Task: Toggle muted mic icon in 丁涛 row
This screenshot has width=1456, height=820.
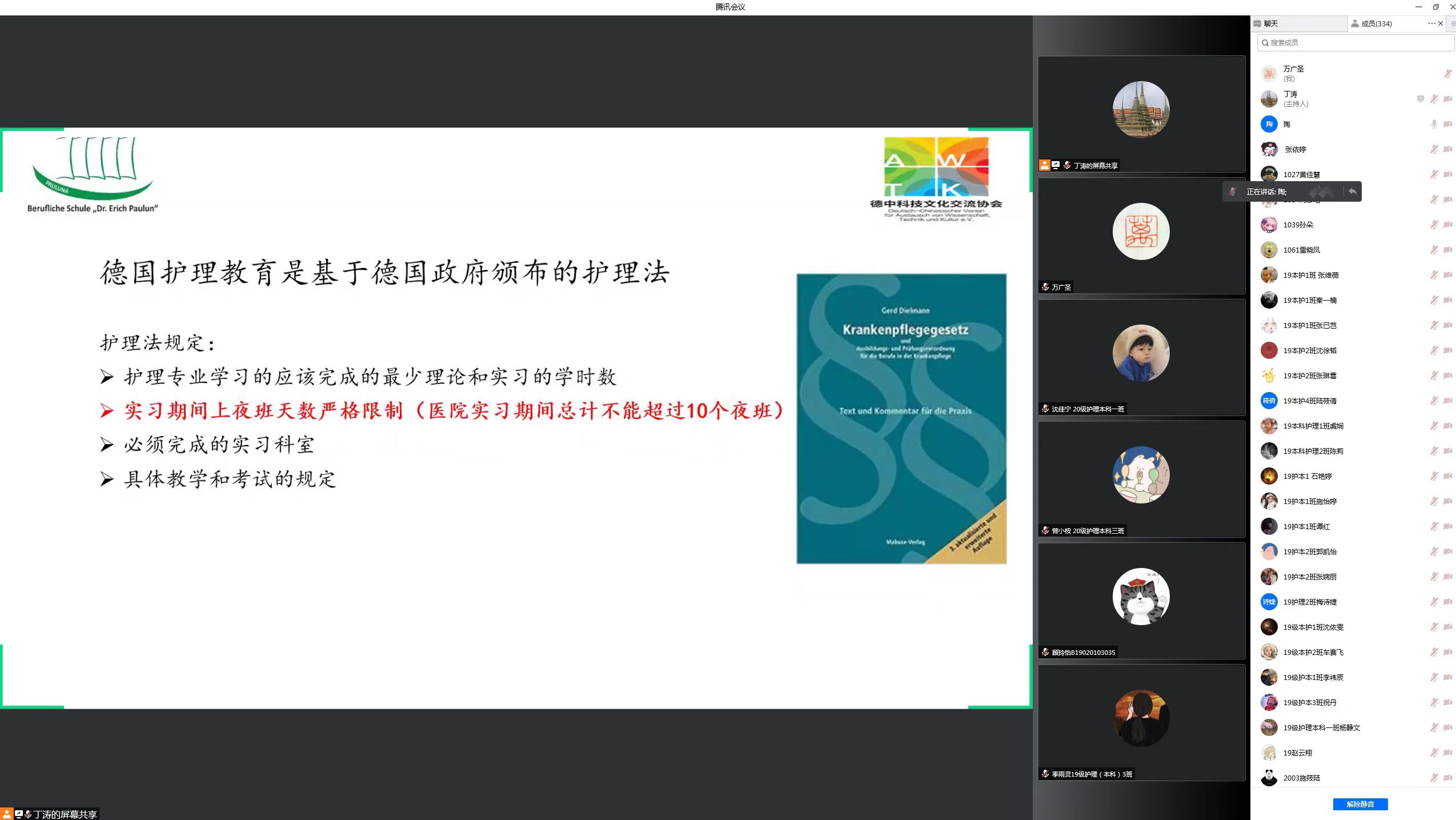Action: [1434, 99]
